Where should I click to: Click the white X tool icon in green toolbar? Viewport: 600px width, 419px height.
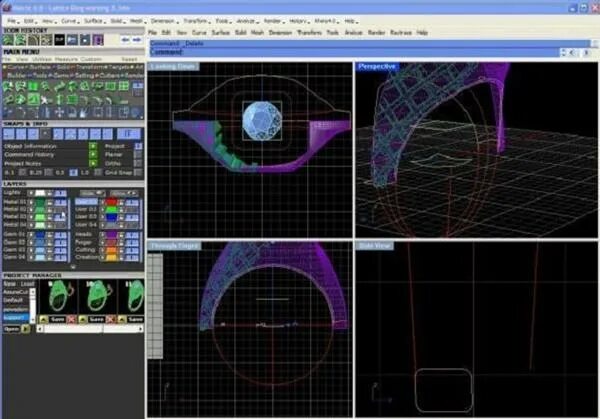click(45, 100)
